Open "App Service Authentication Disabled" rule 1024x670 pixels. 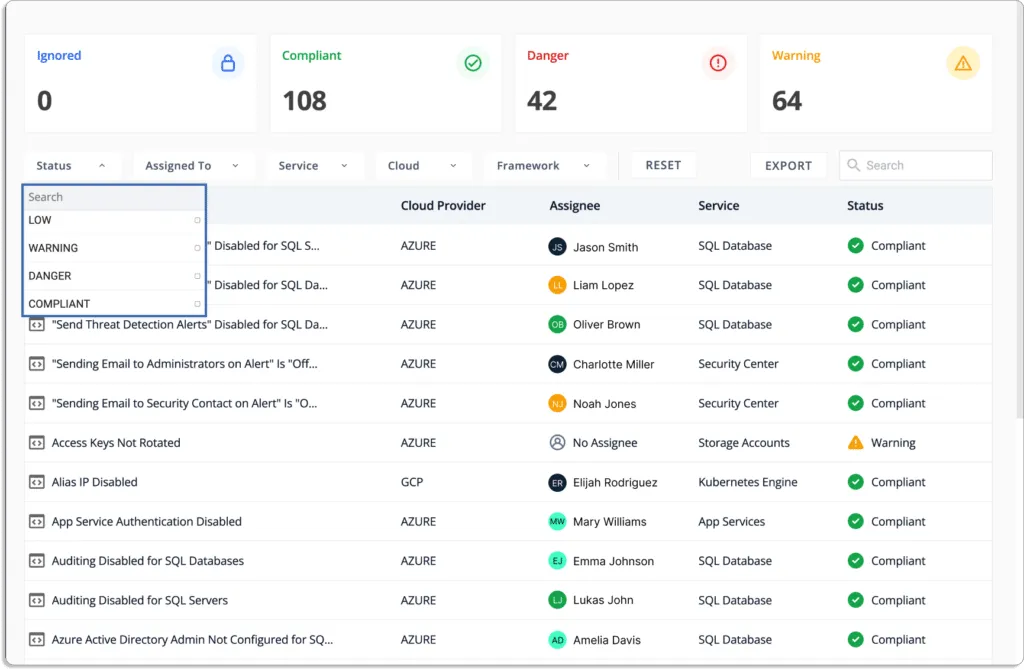coord(146,522)
